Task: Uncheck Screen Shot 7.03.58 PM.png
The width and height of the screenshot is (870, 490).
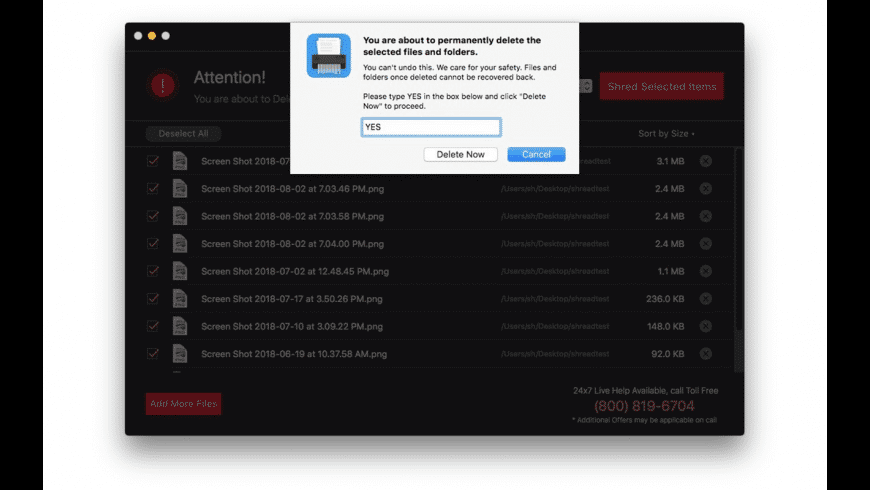Action: click(x=153, y=216)
